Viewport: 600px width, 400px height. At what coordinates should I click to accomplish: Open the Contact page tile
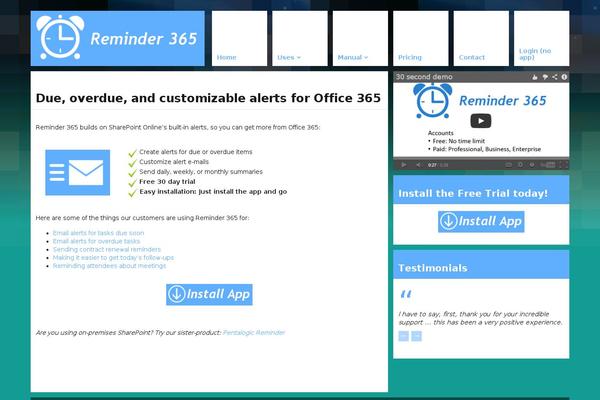click(x=481, y=38)
